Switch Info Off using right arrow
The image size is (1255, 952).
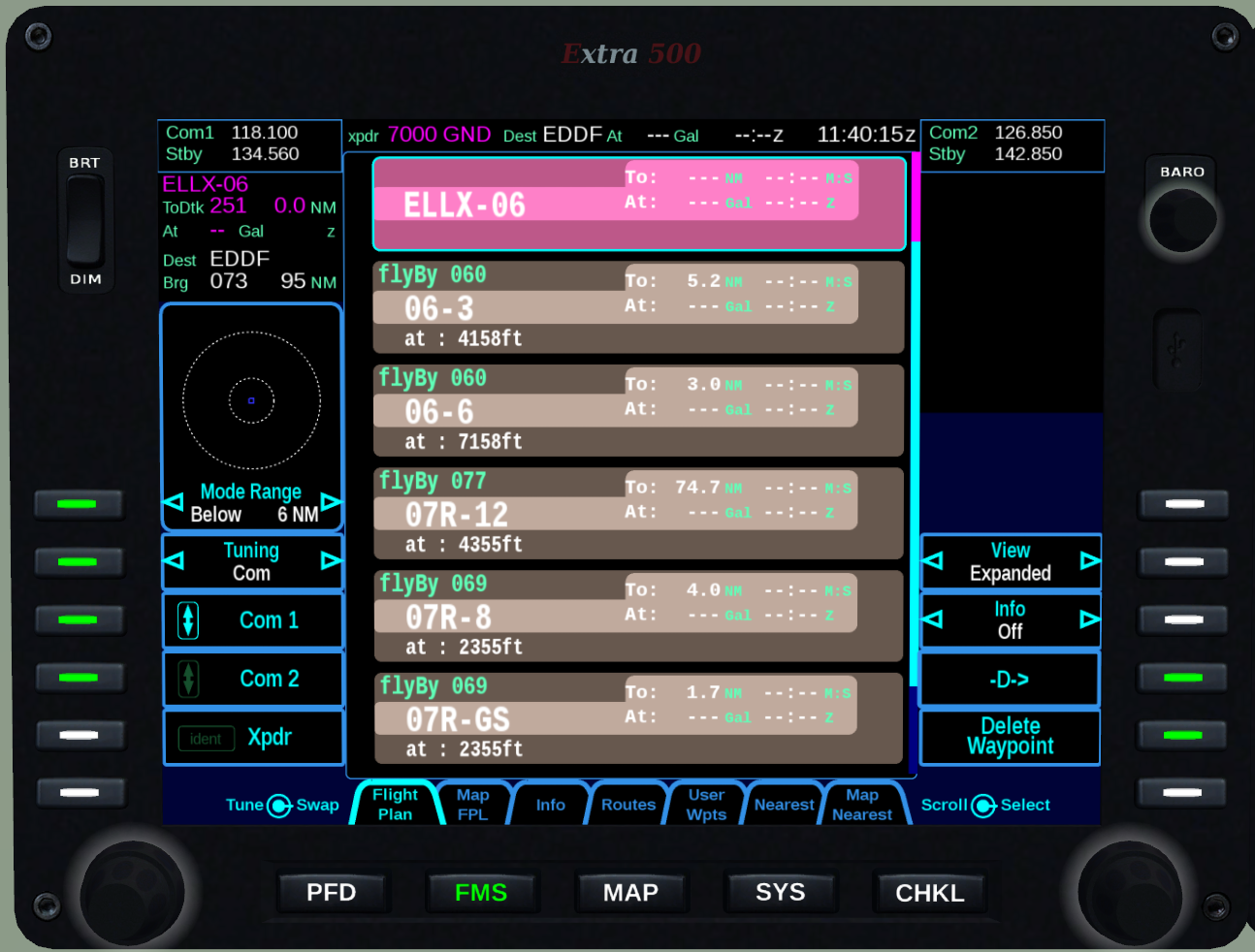[x=1089, y=619]
